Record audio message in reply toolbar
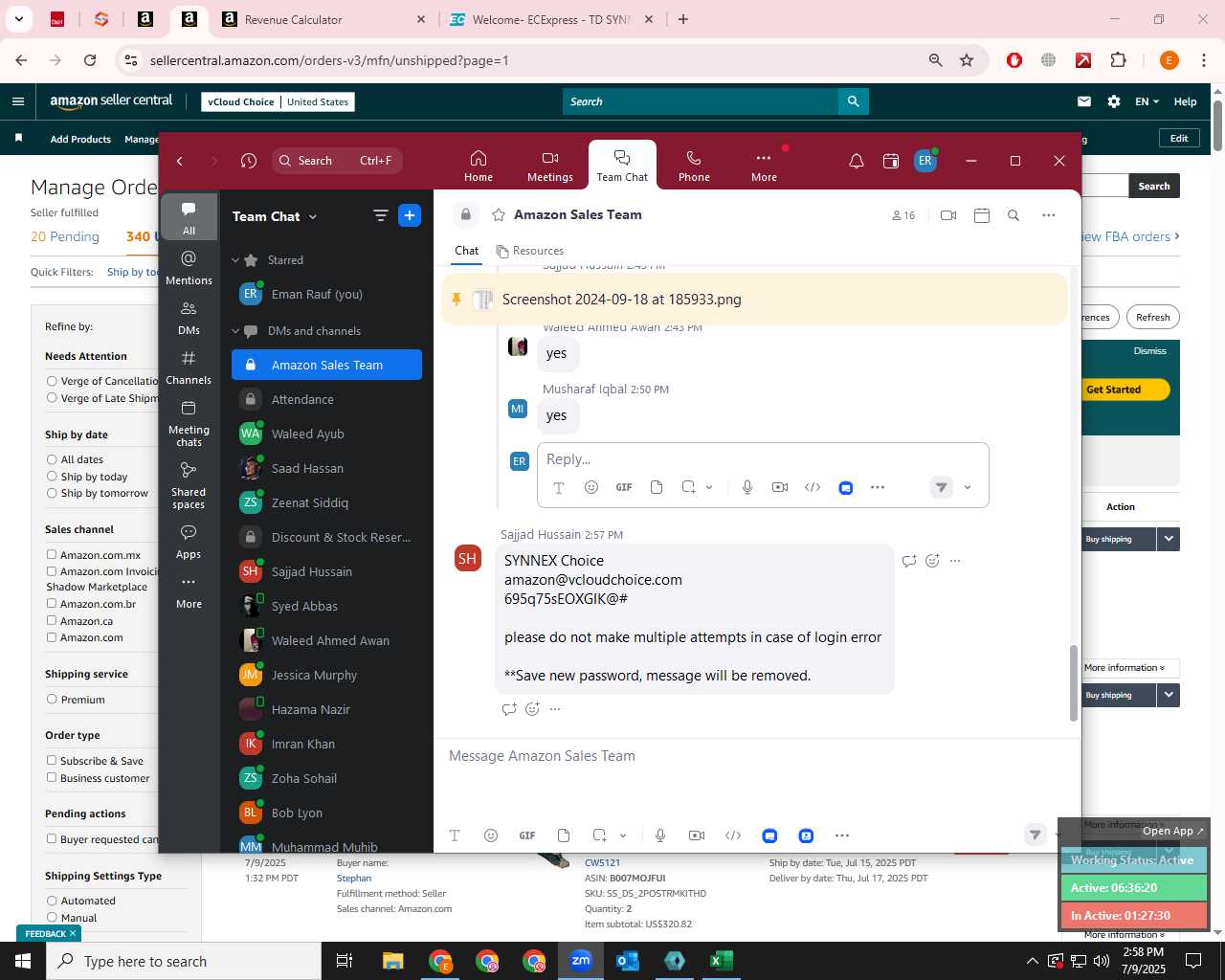This screenshot has height=980, width=1225. click(747, 487)
